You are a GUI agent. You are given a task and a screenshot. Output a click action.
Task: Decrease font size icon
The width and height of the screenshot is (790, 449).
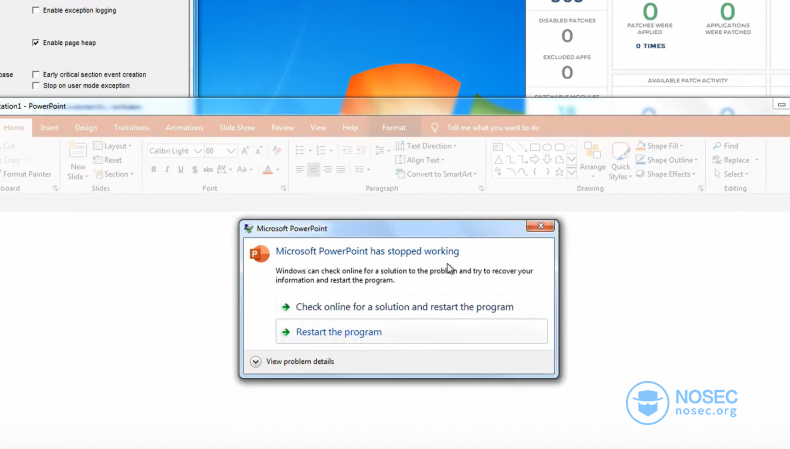click(x=258, y=151)
